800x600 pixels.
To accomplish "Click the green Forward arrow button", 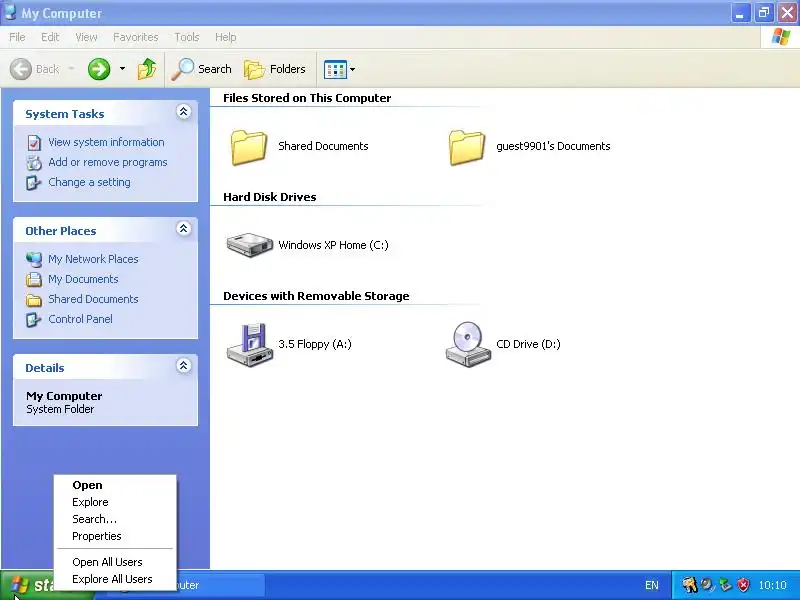I will pos(99,69).
